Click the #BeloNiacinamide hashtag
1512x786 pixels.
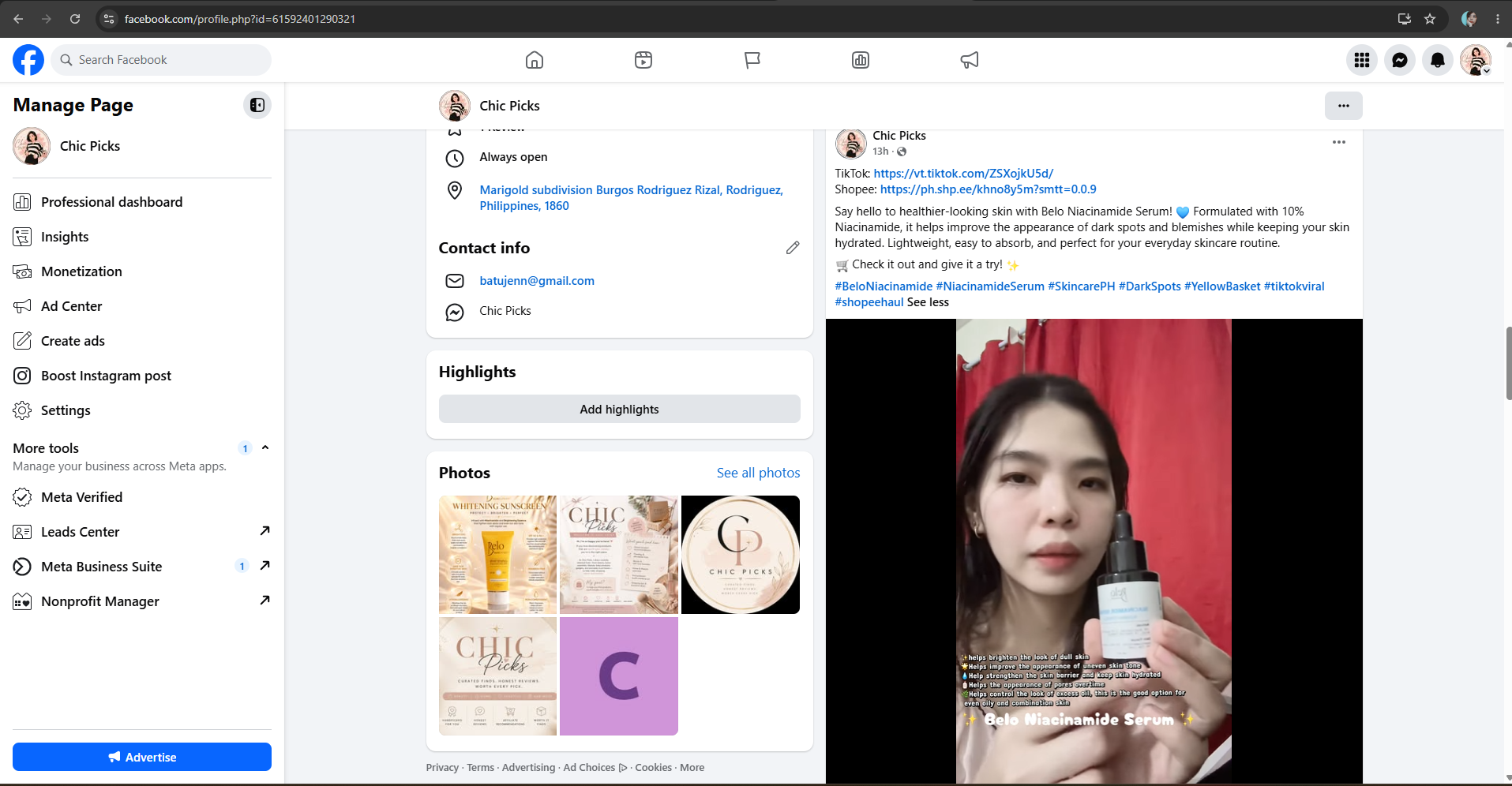(x=884, y=286)
